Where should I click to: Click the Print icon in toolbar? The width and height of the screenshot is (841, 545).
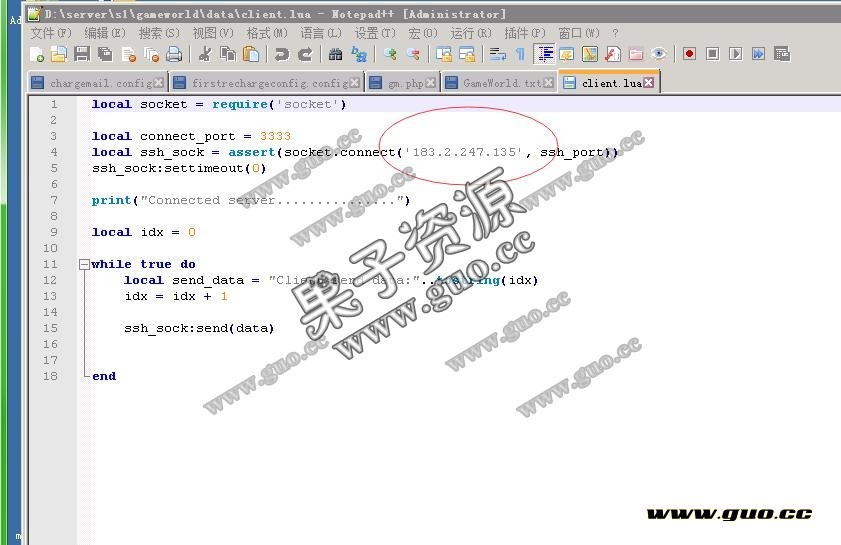(174, 54)
